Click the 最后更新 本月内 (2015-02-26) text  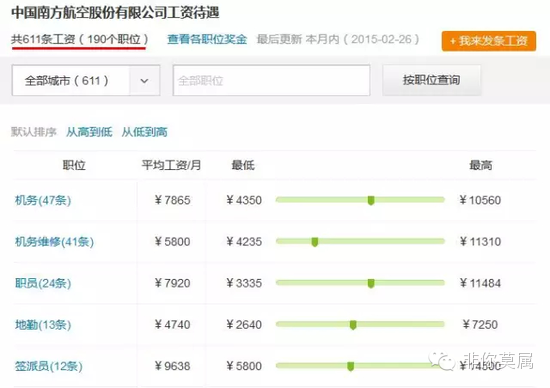[x=338, y=39]
